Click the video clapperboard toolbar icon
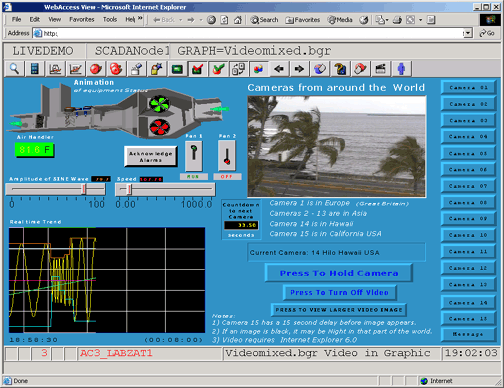 [381, 69]
